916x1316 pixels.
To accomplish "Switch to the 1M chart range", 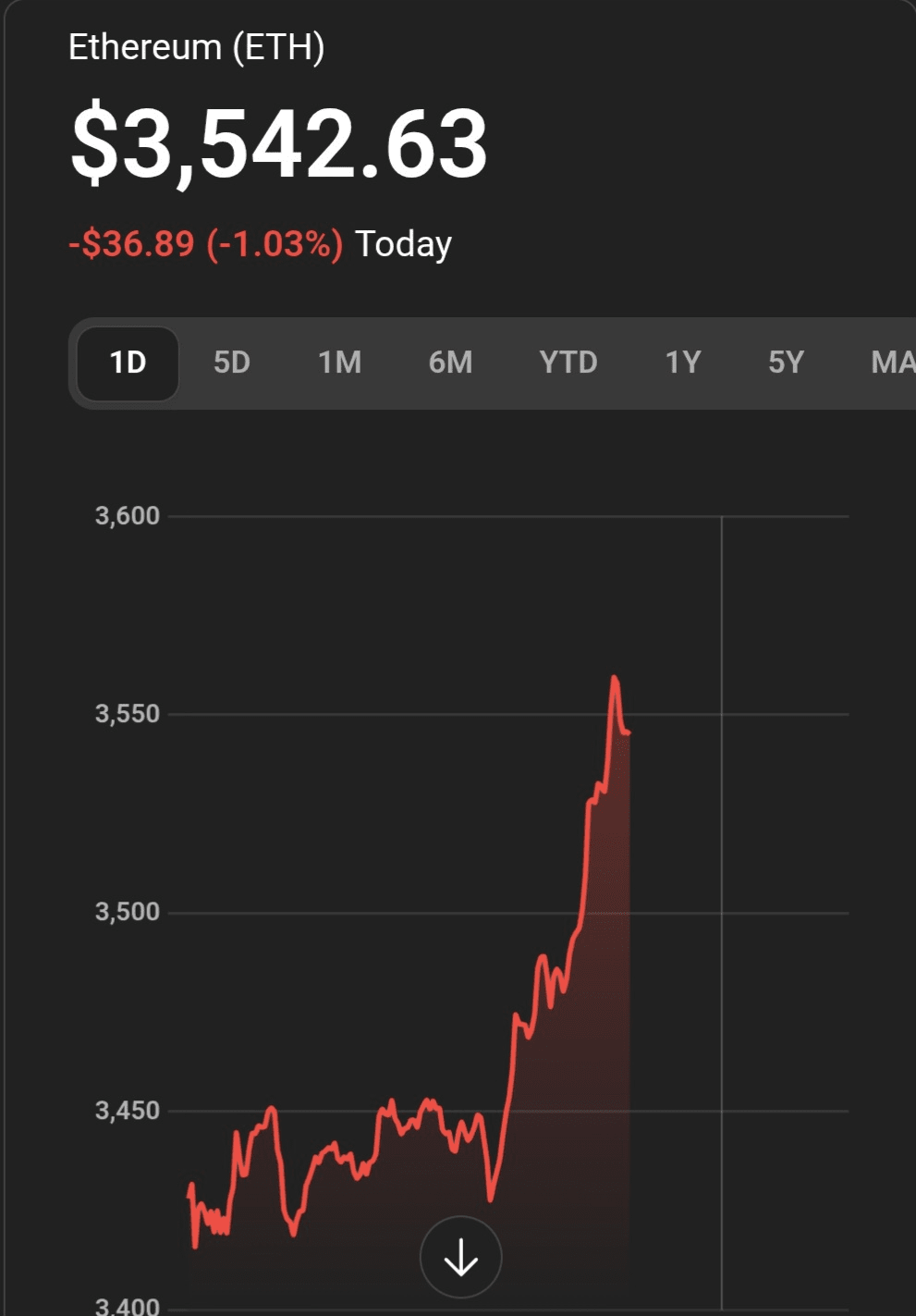I will point(339,363).
